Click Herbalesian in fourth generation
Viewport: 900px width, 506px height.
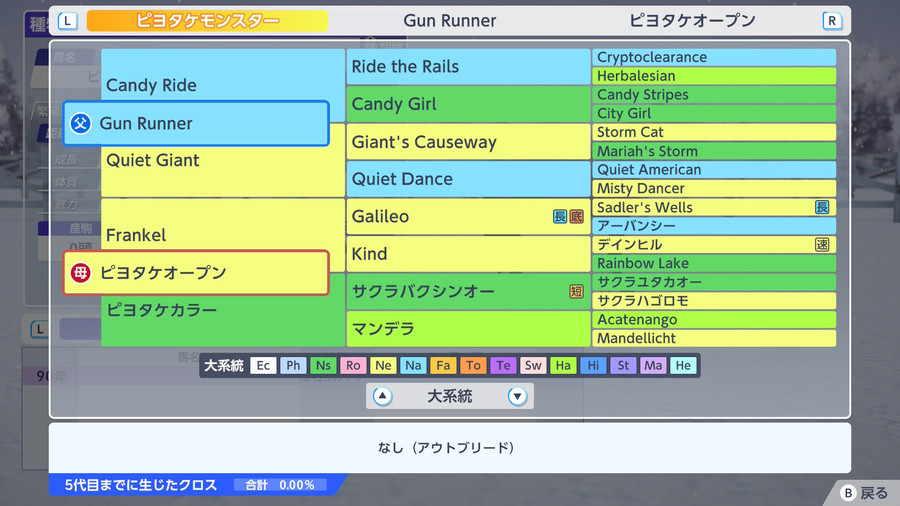714,76
